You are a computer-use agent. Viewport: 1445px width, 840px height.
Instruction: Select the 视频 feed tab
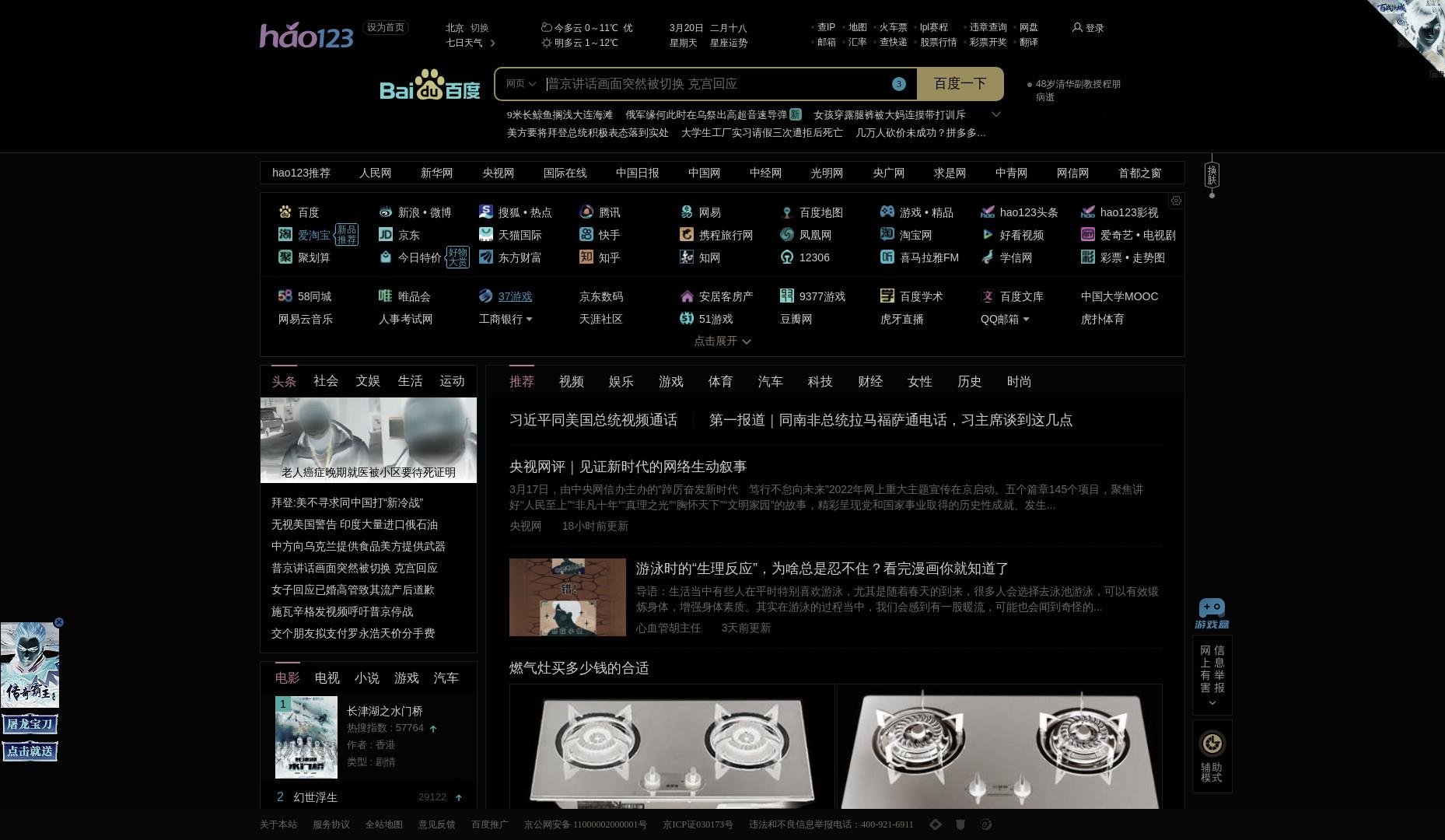572,382
